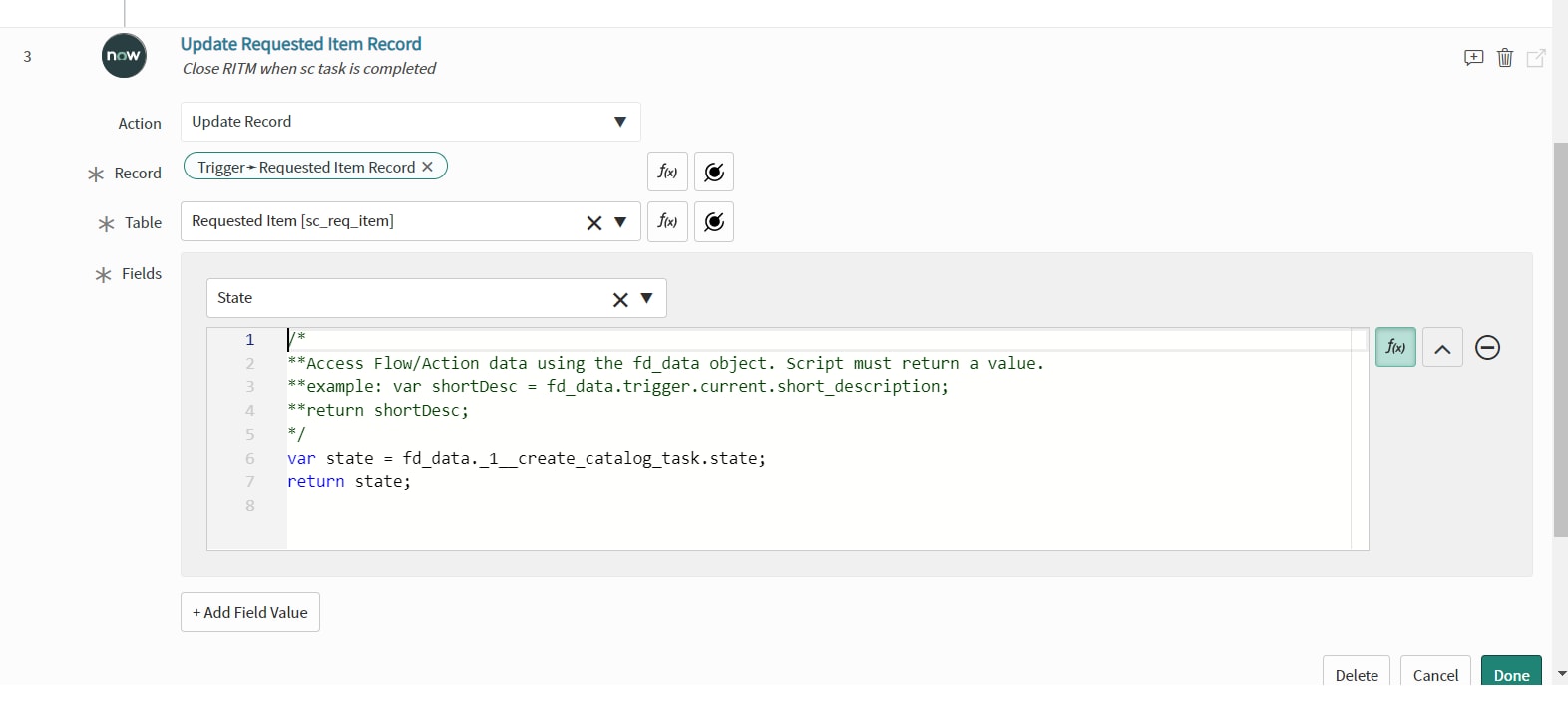This screenshot has width=1568, height=701.
Task: Remove the Trigger Requested Item Record pill
Action: (x=427, y=167)
